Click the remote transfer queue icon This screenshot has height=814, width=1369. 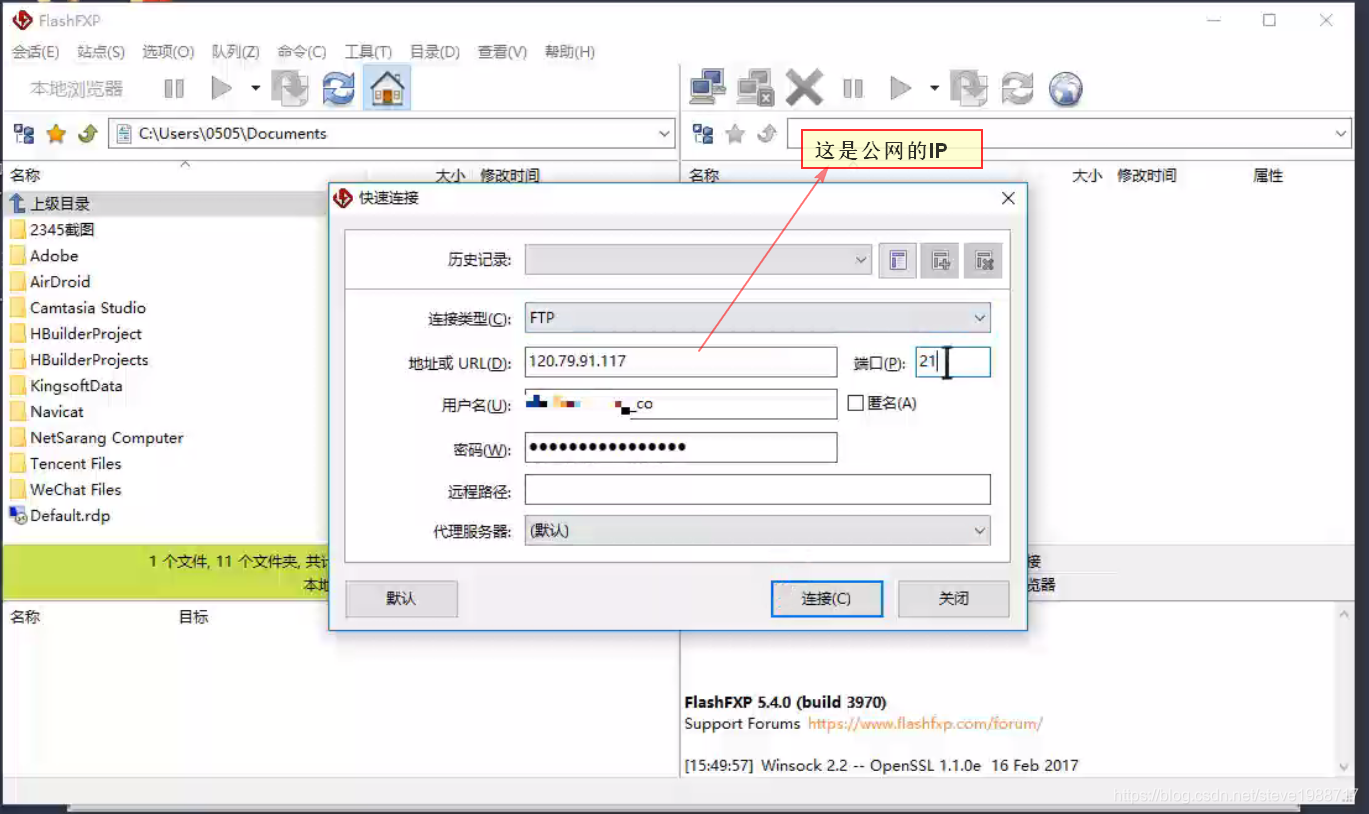pos(969,89)
